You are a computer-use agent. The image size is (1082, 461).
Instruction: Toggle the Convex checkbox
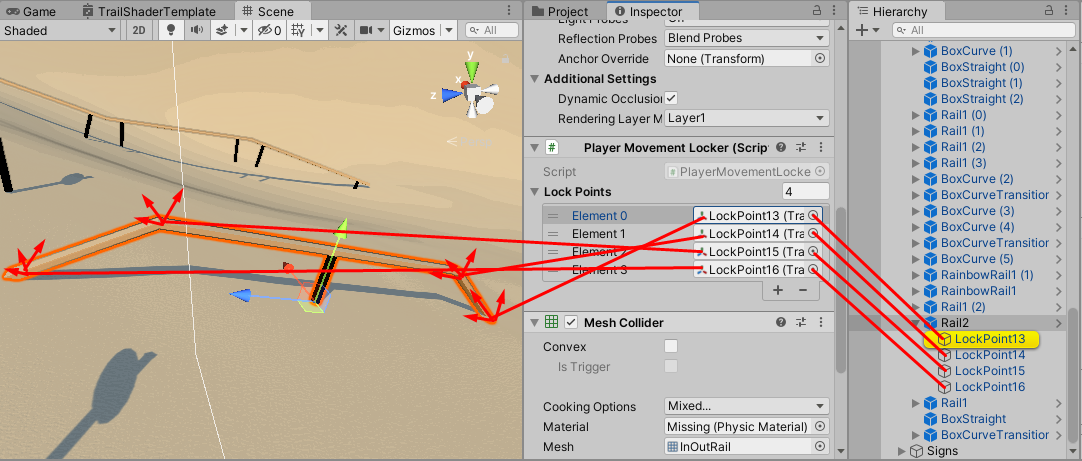(x=671, y=346)
